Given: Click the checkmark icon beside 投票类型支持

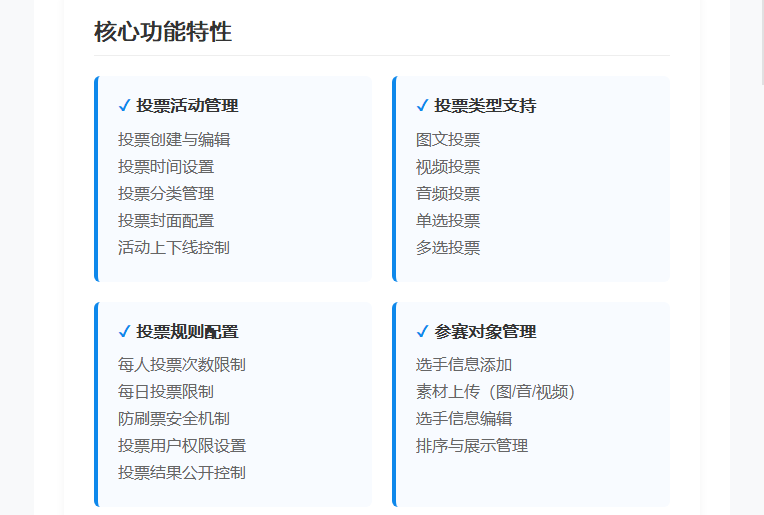Looking at the screenshot, I should click(422, 105).
